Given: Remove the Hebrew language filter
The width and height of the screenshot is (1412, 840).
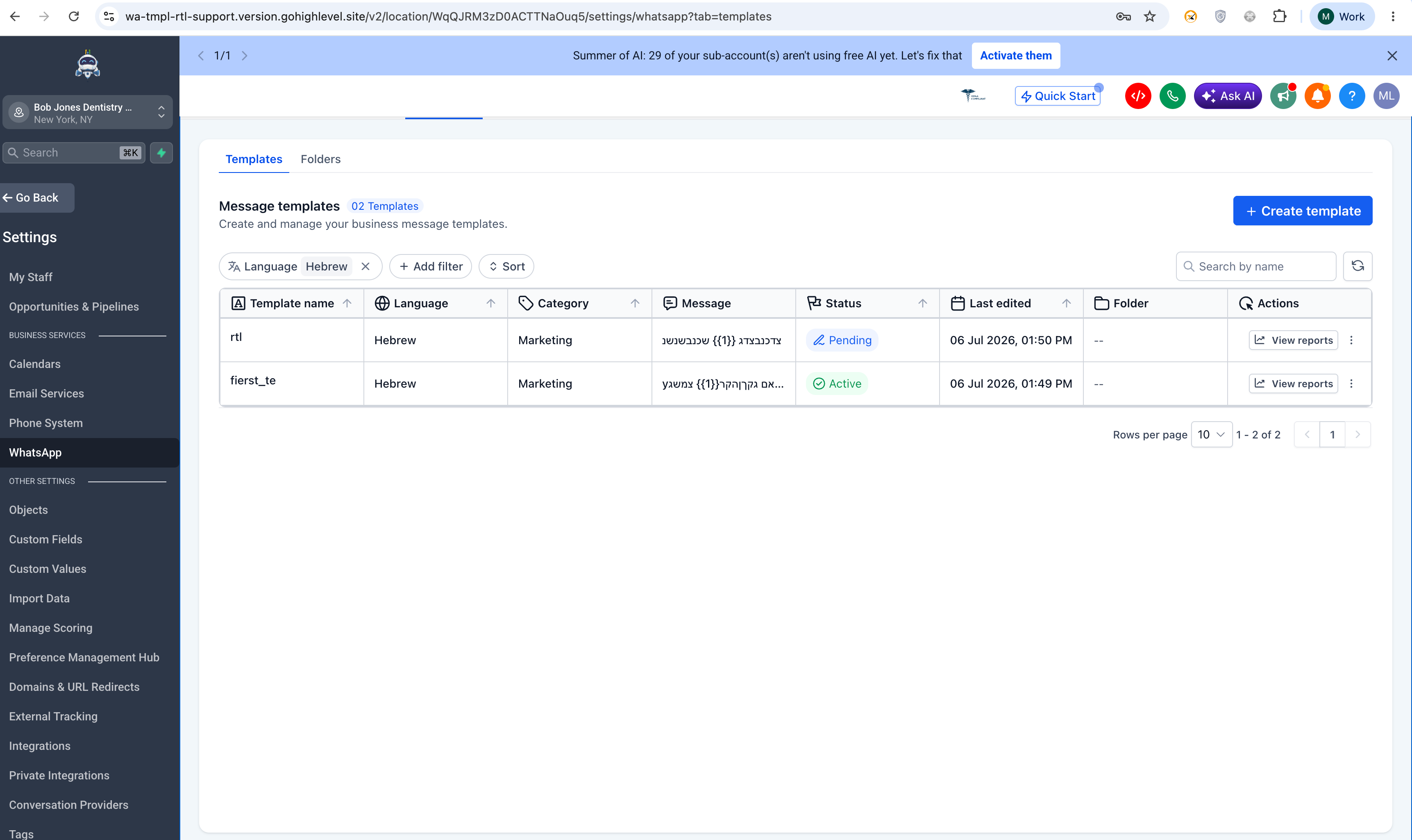Looking at the screenshot, I should 365,266.
